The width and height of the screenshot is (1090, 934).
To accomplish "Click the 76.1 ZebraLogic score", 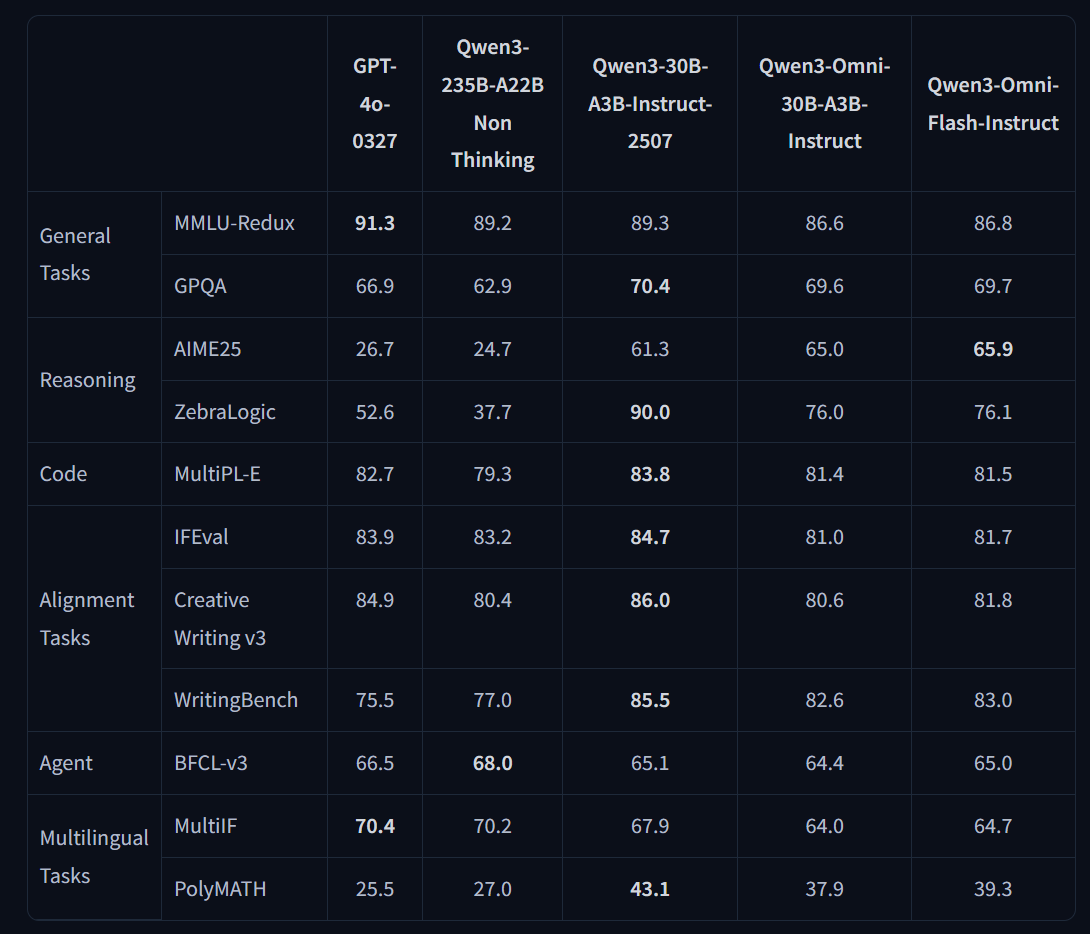I will point(993,412).
